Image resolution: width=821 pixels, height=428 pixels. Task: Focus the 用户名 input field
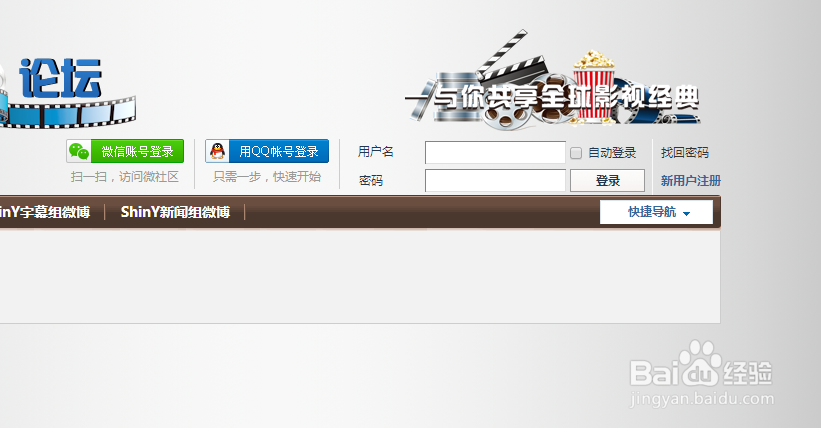495,152
